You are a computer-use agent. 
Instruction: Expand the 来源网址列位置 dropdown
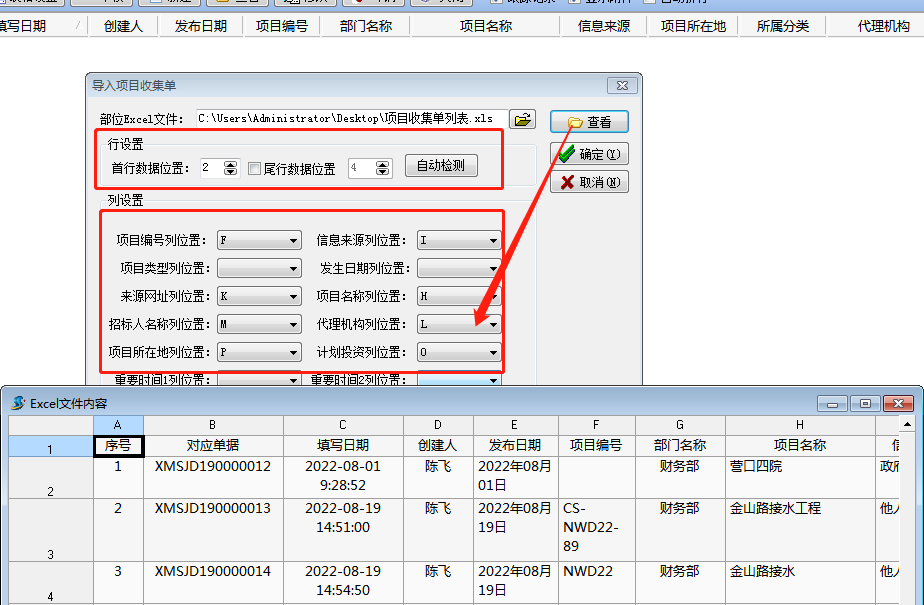tap(293, 297)
